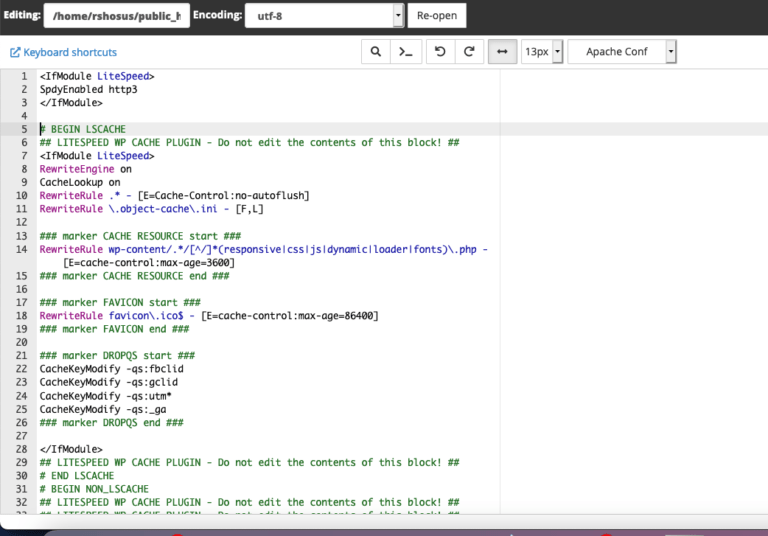
Task: Click '### marker DROPQS end ###'
Action: tap(112, 422)
